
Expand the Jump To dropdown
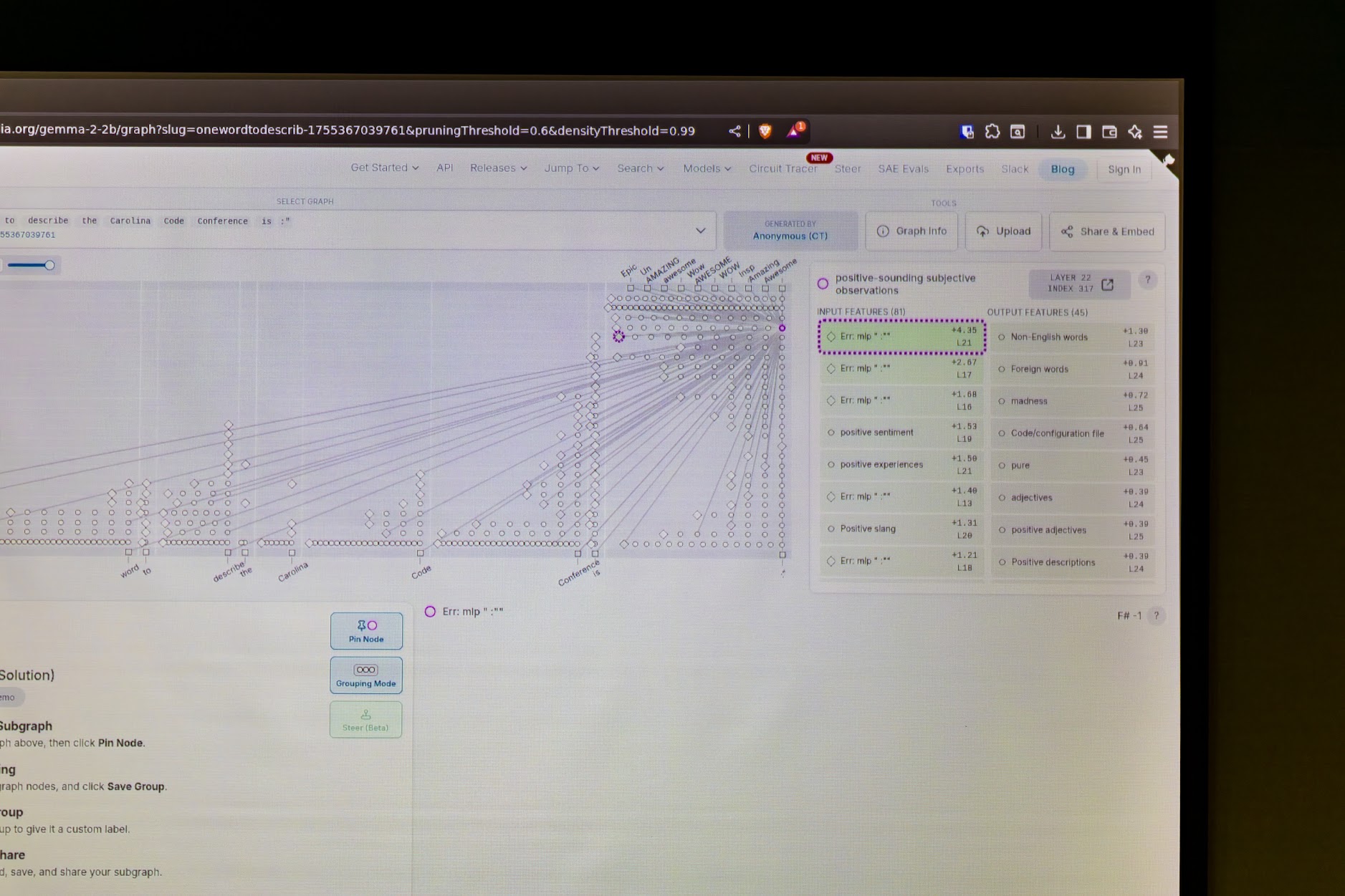[572, 168]
